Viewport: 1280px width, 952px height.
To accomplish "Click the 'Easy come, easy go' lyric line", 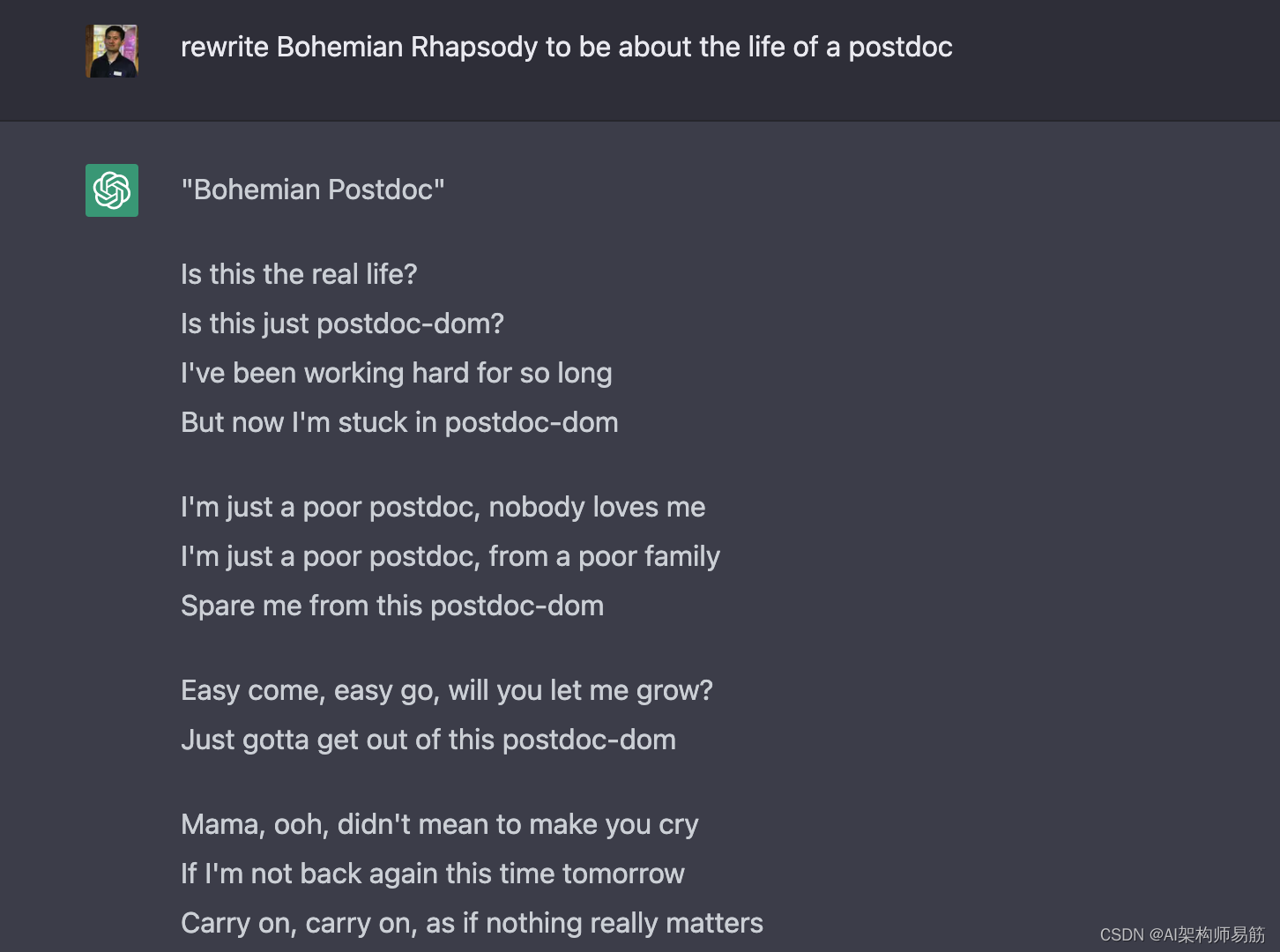I will point(447,690).
